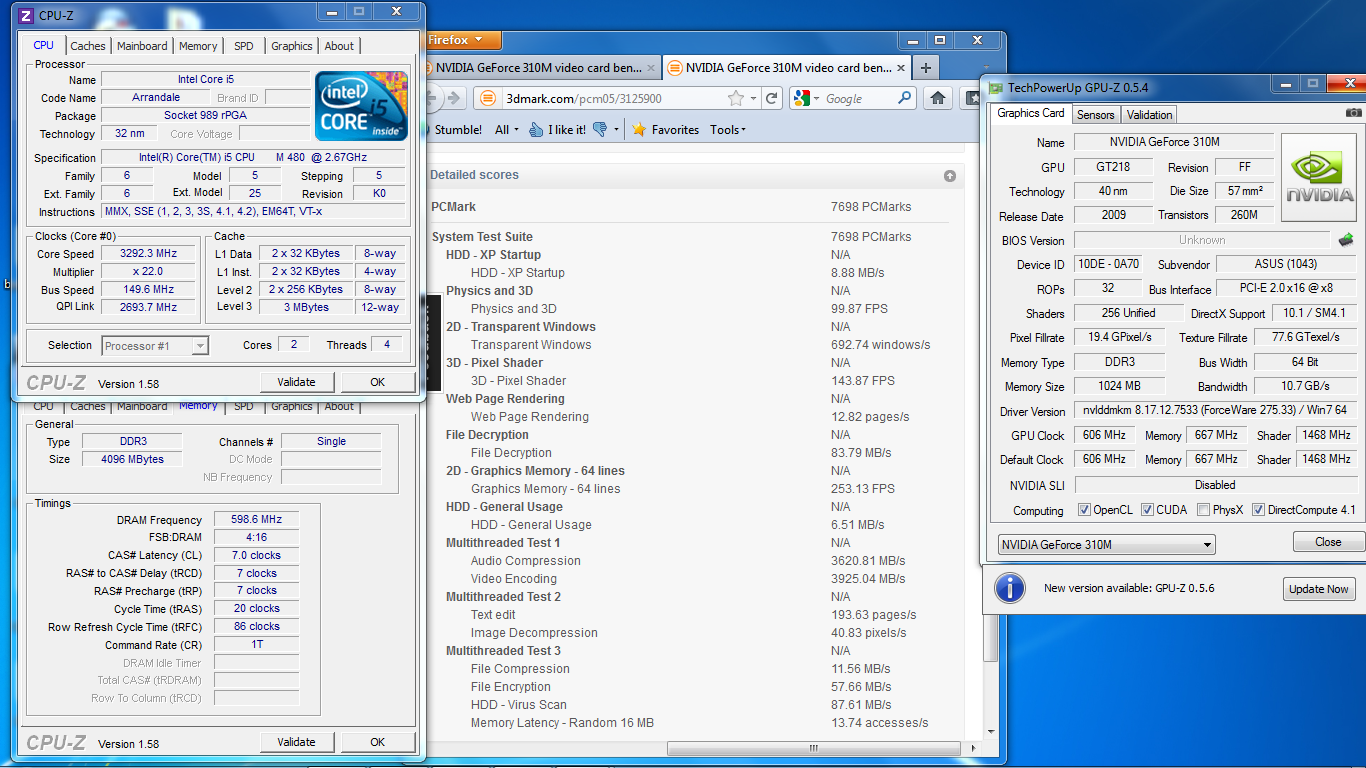Bookmark this page with the star
Image resolution: width=1366 pixels, height=768 pixels.
click(736, 98)
